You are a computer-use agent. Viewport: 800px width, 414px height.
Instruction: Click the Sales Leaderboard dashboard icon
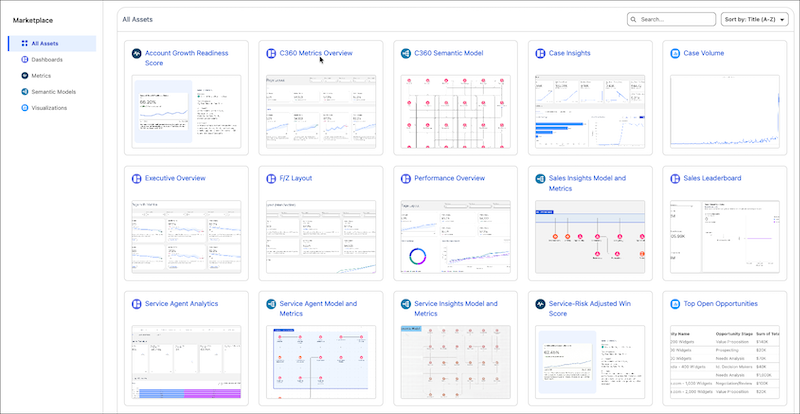[x=675, y=179]
